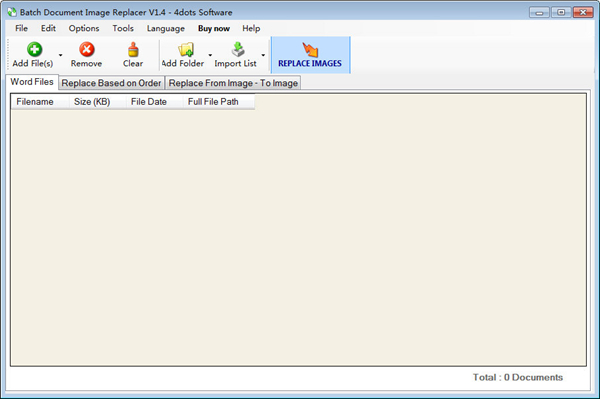Open the Options menu
The height and width of the screenshot is (399, 600).
84,28
